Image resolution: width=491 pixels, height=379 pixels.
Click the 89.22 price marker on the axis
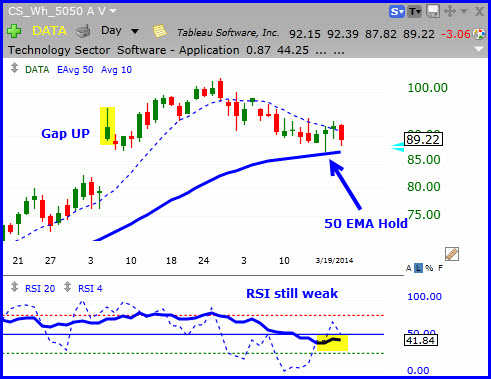(x=423, y=139)
